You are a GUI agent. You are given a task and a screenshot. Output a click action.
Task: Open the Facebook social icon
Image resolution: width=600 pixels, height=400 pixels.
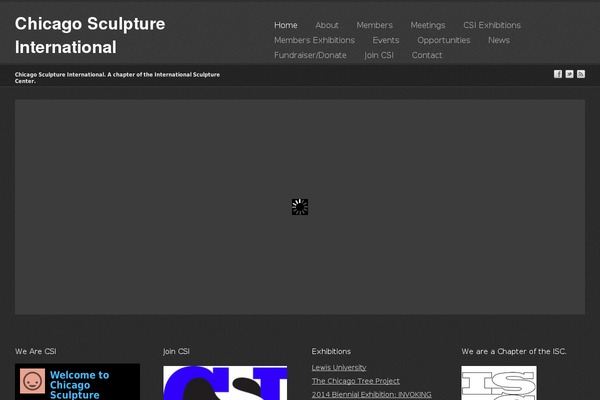pos(558,74)
